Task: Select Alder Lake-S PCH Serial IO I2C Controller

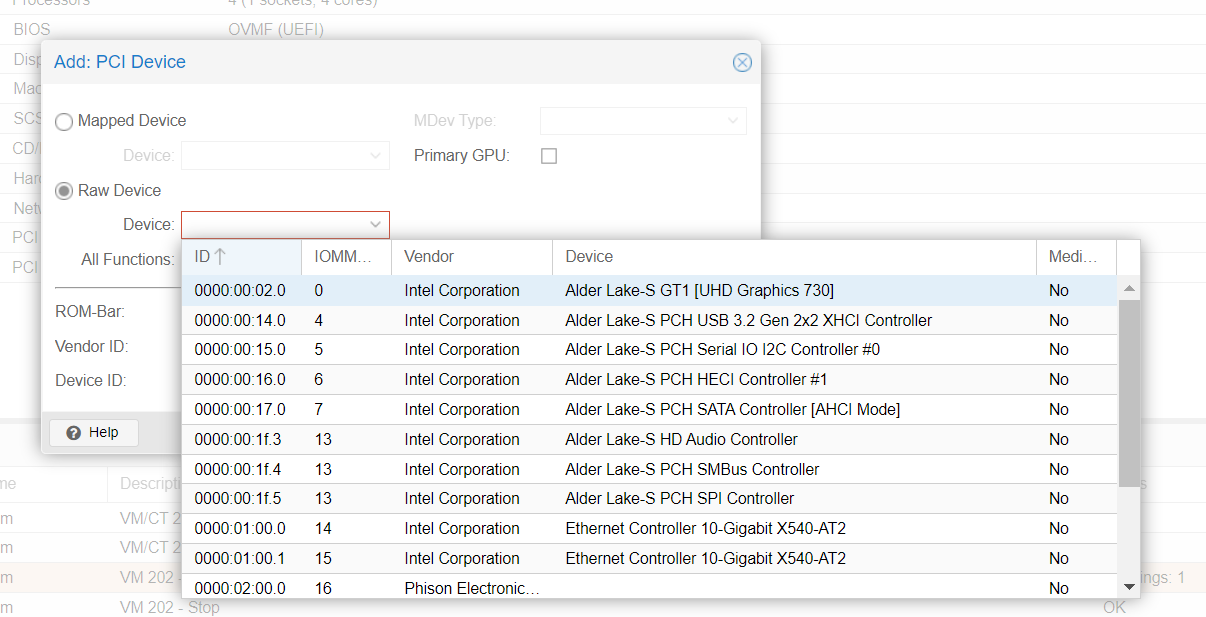Action: click(649, 350)
